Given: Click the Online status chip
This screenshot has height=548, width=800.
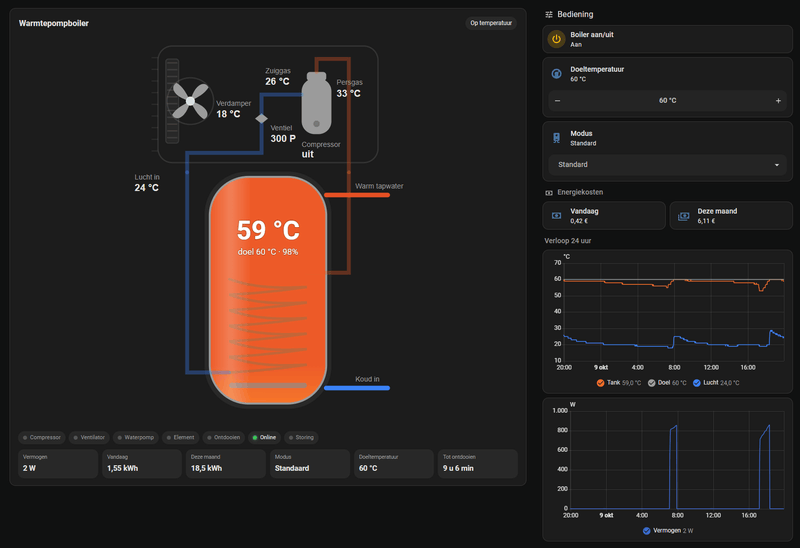Looking at the screenshot, I should click(264, 437).
